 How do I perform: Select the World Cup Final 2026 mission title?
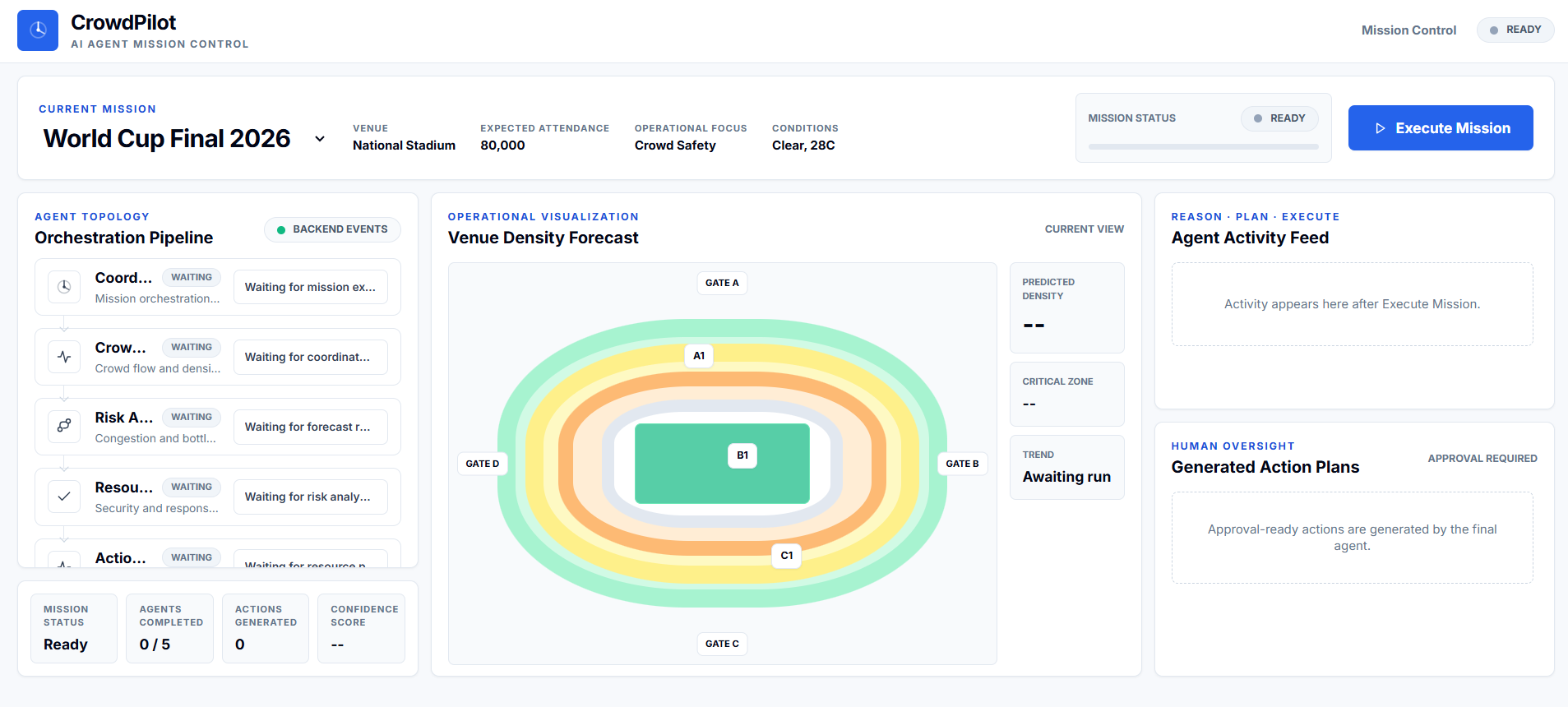click(167, 138)
